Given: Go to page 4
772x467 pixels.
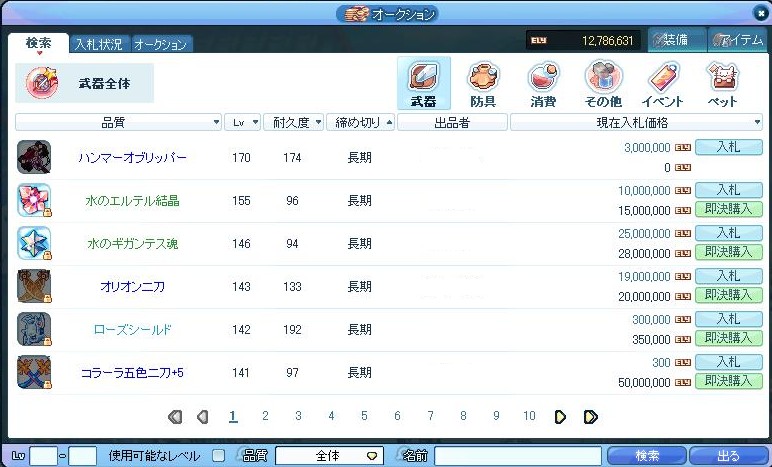Looking at the screenshot, I should point(331,416).
